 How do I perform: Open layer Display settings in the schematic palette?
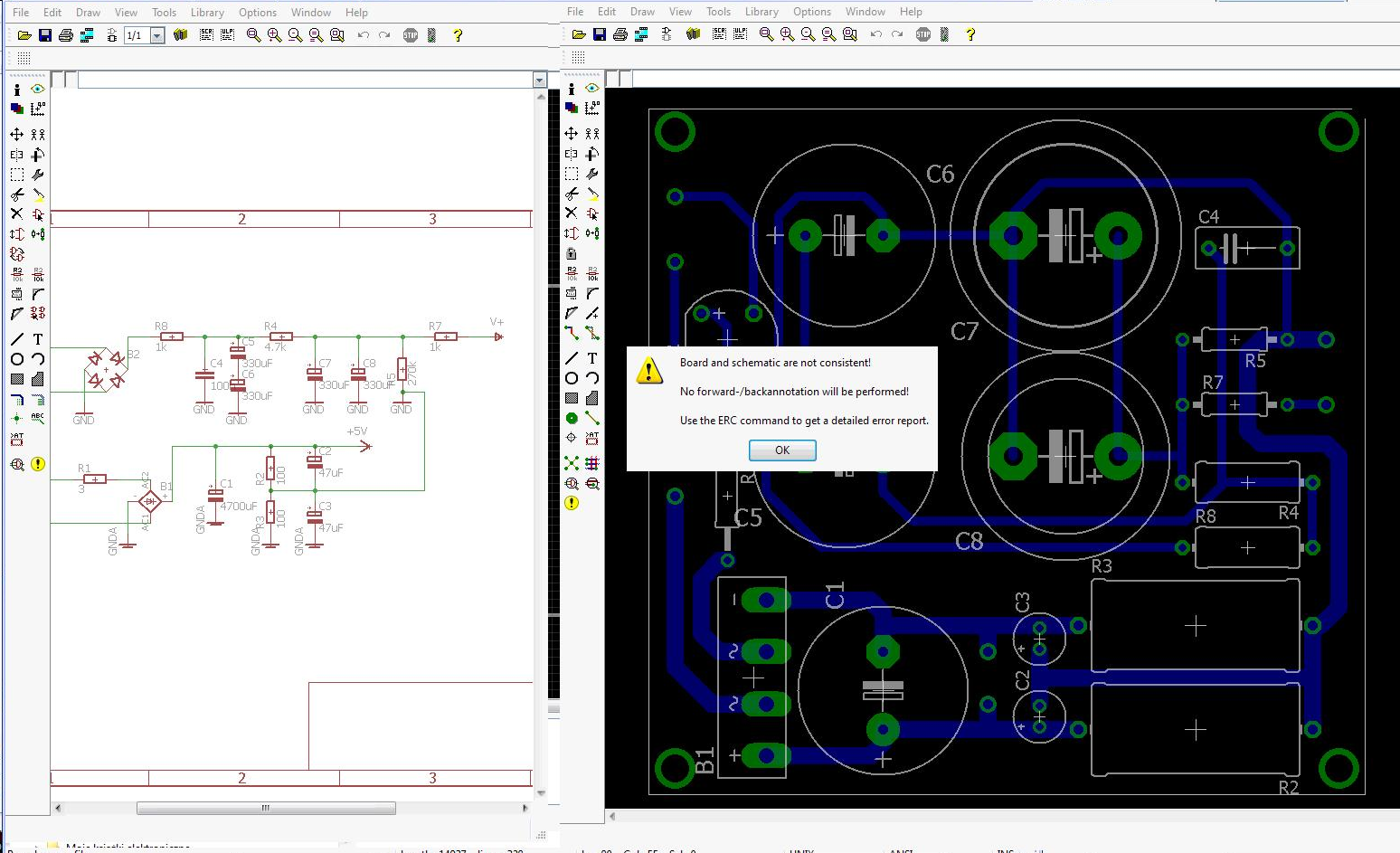pyautogui.click(x=17, y=109)
